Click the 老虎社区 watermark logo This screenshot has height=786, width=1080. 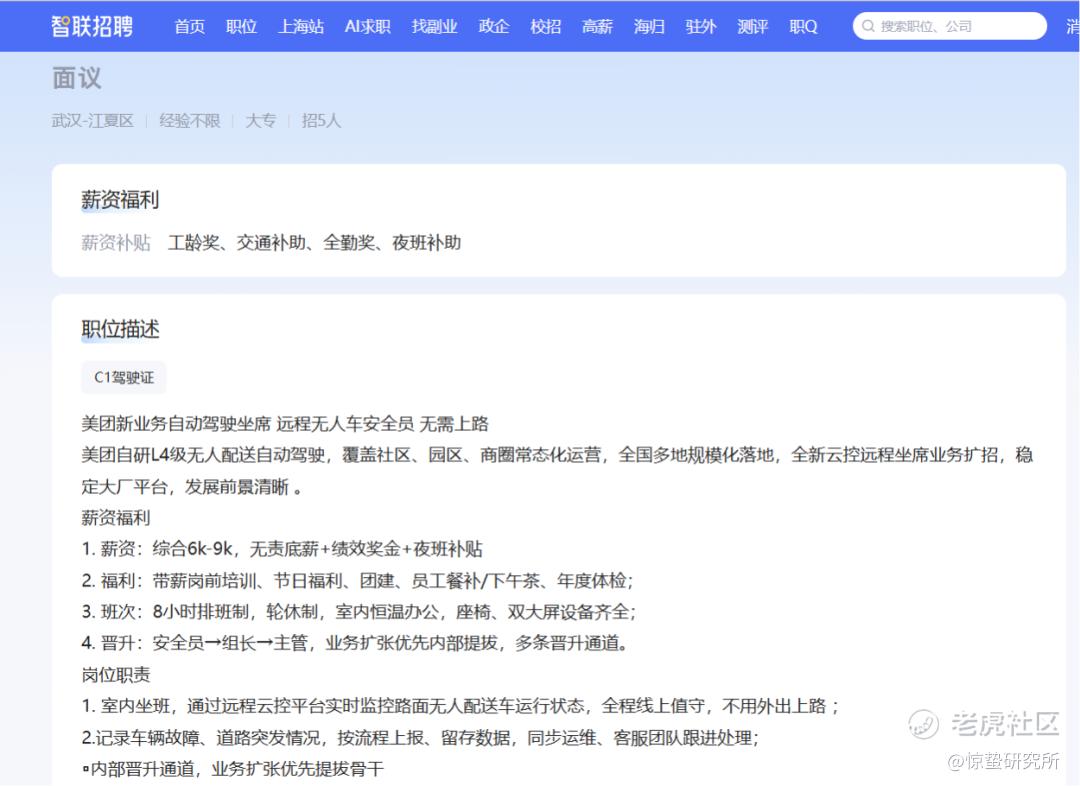tap(983, 724)
